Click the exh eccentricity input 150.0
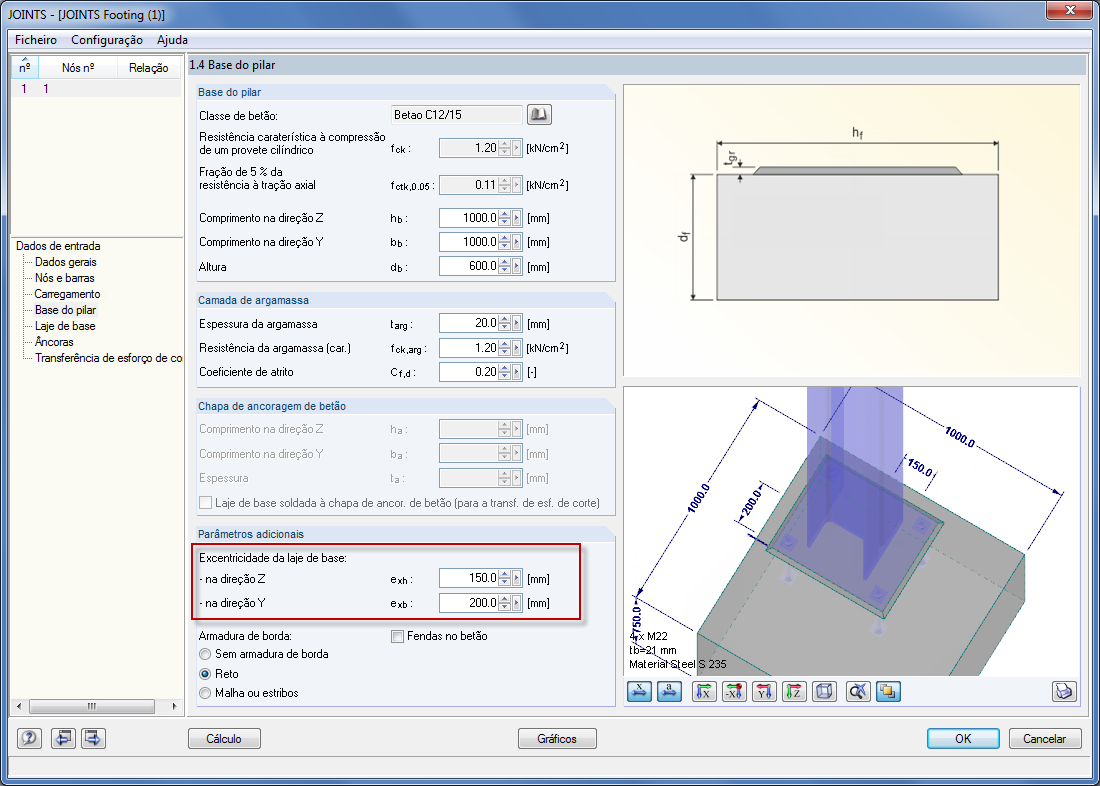1100x786 pixels. tap(469, 579)
